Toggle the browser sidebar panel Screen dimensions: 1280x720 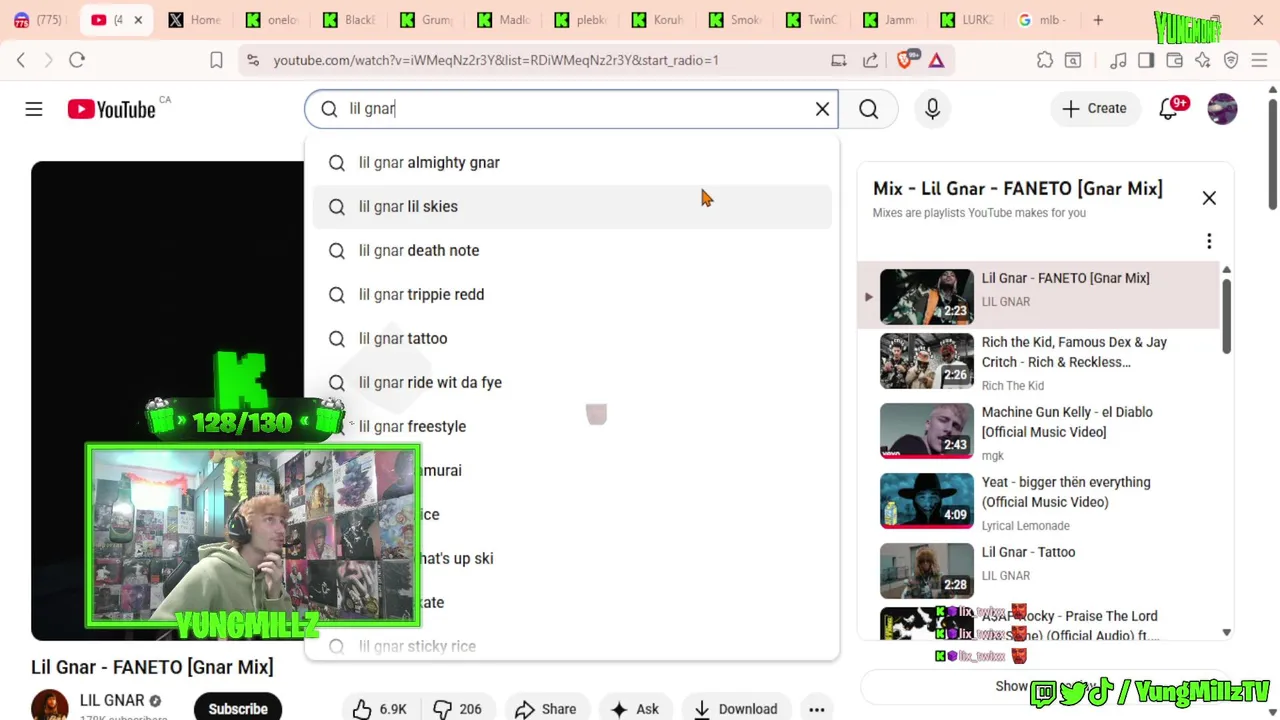click(x=1146, y=60)
